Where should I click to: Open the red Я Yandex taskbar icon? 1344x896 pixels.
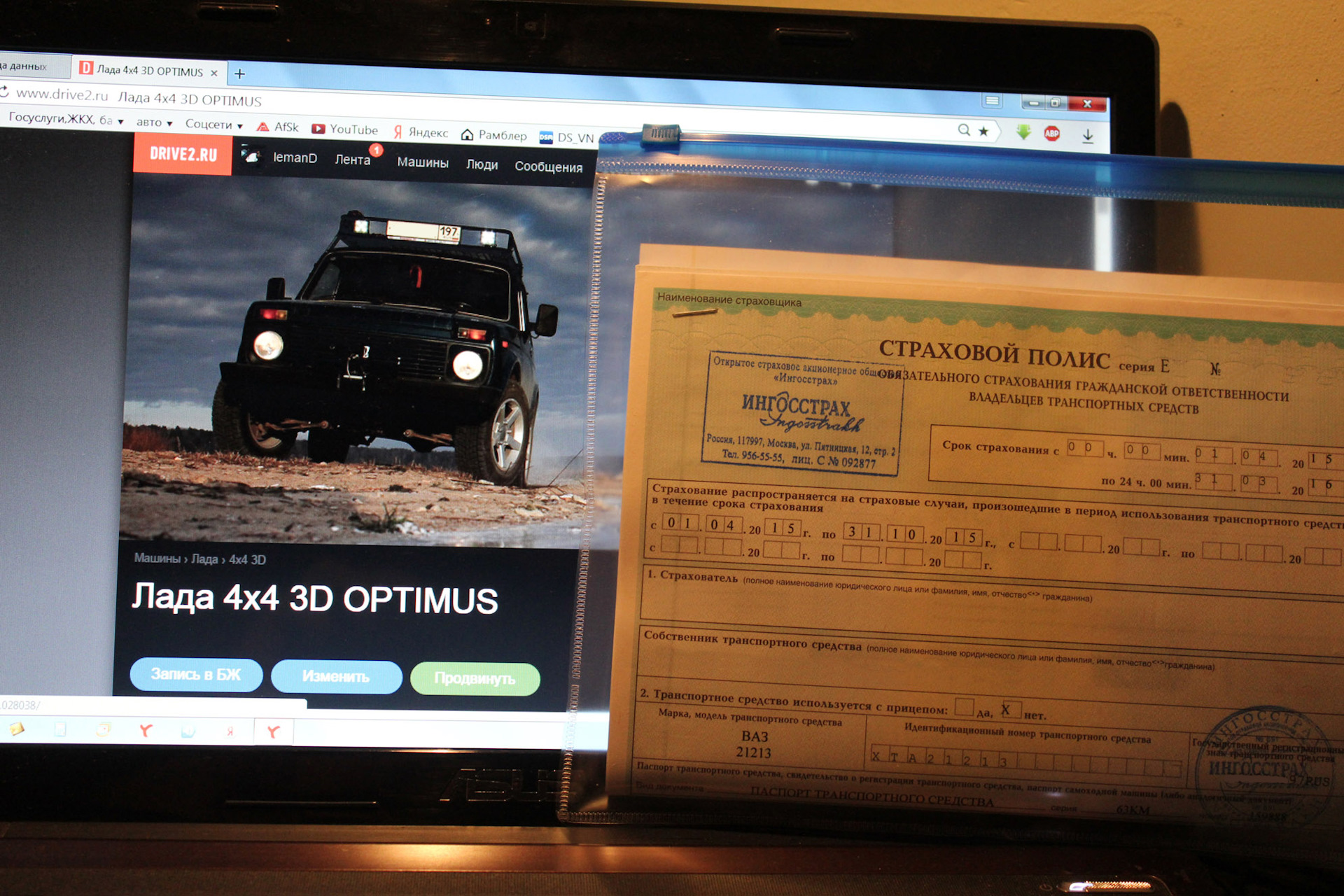click(230, 731)
